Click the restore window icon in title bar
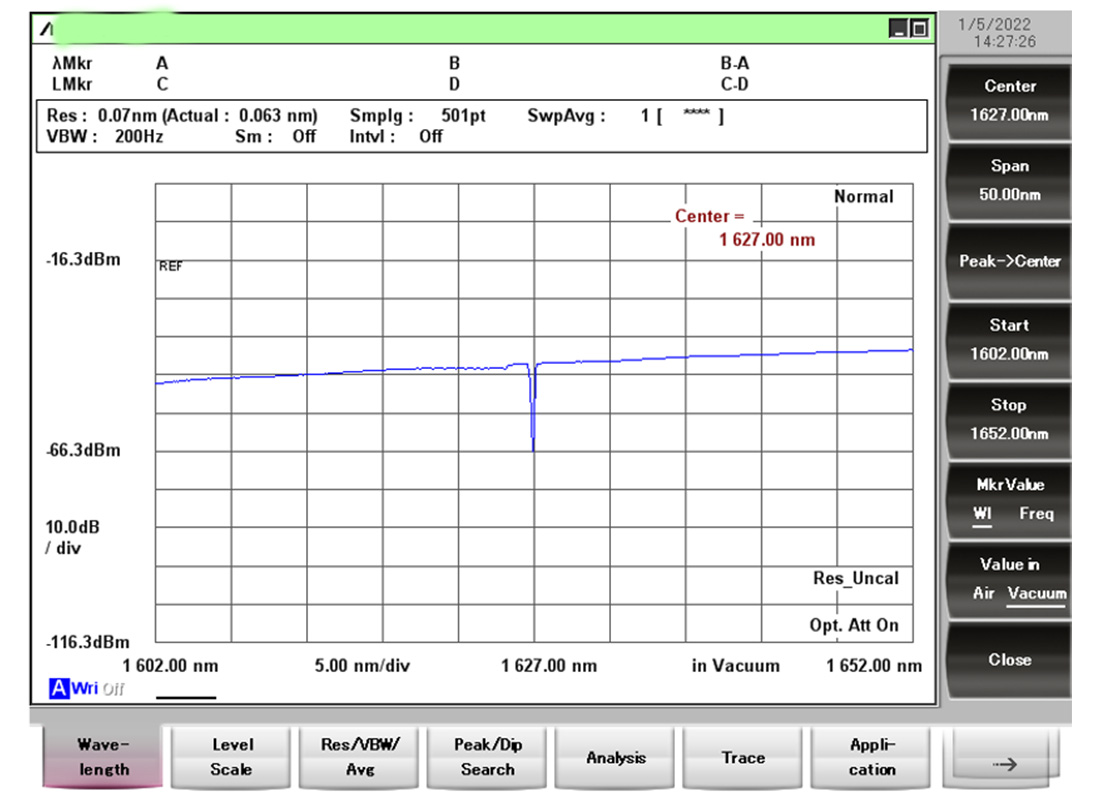The image size is (1100, 800). point(919,30)
